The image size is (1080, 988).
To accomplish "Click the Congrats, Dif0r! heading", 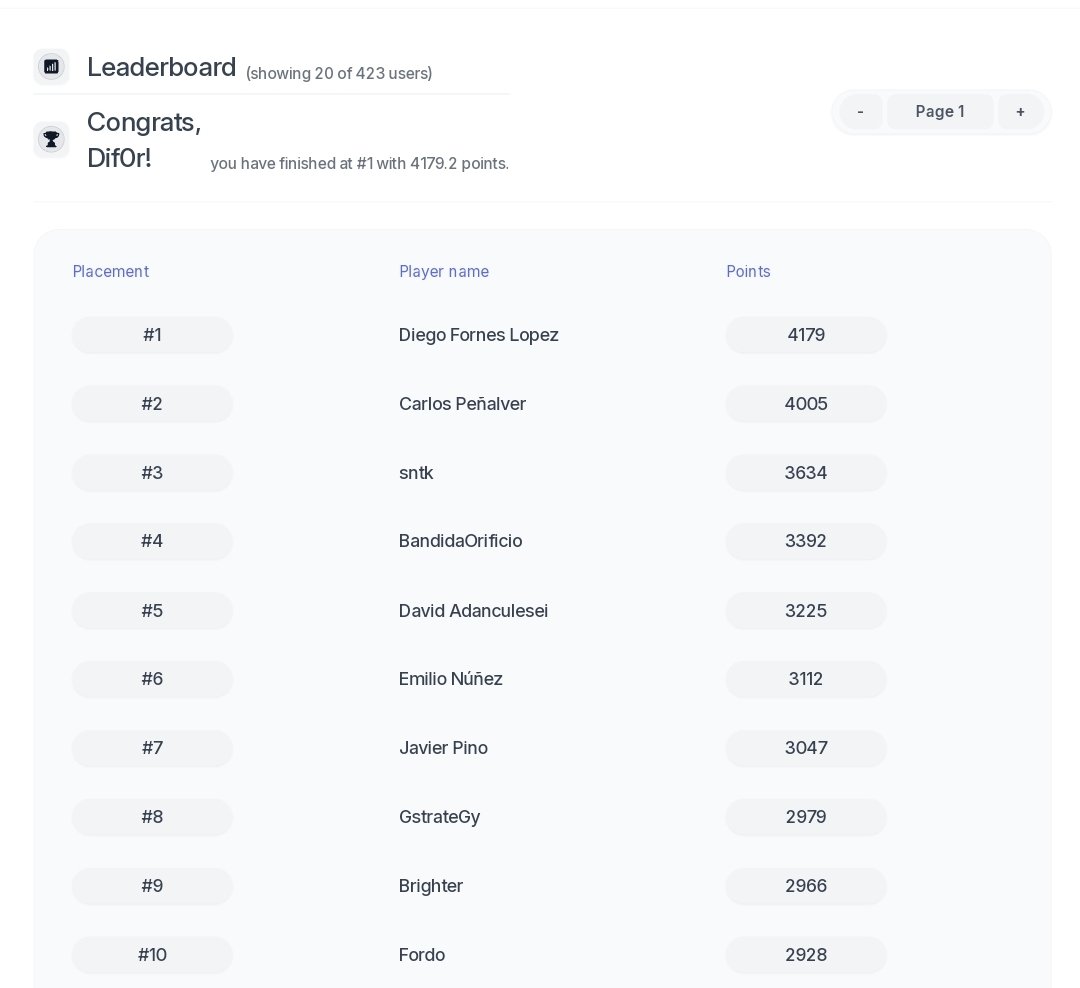I will tap(144, 140).
